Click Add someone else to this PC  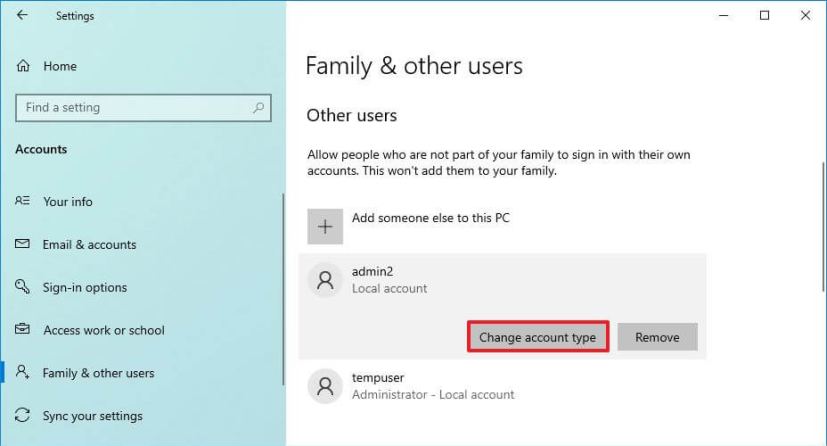coord(431,218)
